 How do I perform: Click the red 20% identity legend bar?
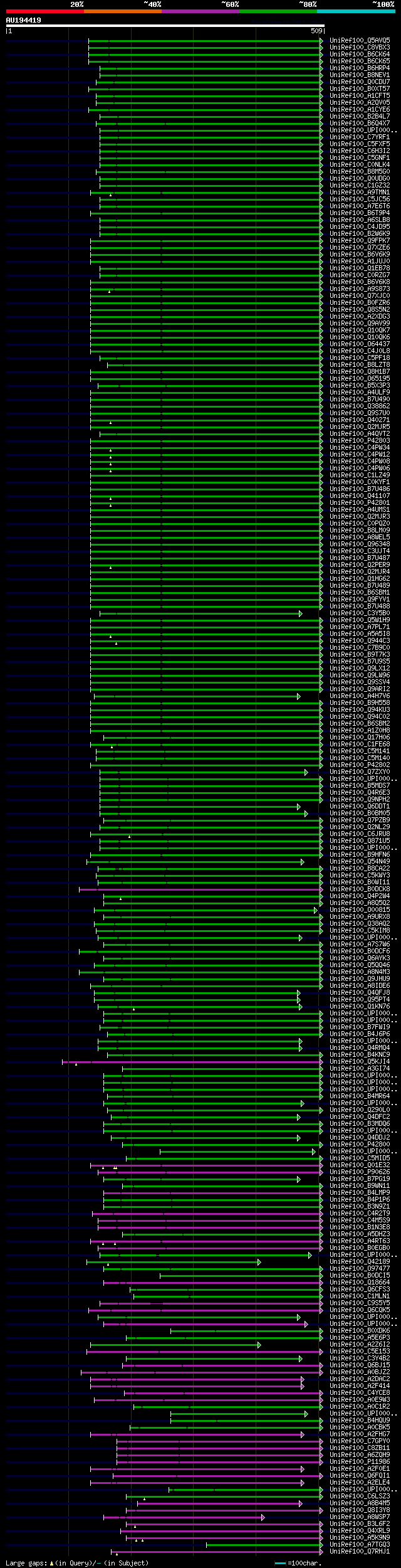coord(45,11)
